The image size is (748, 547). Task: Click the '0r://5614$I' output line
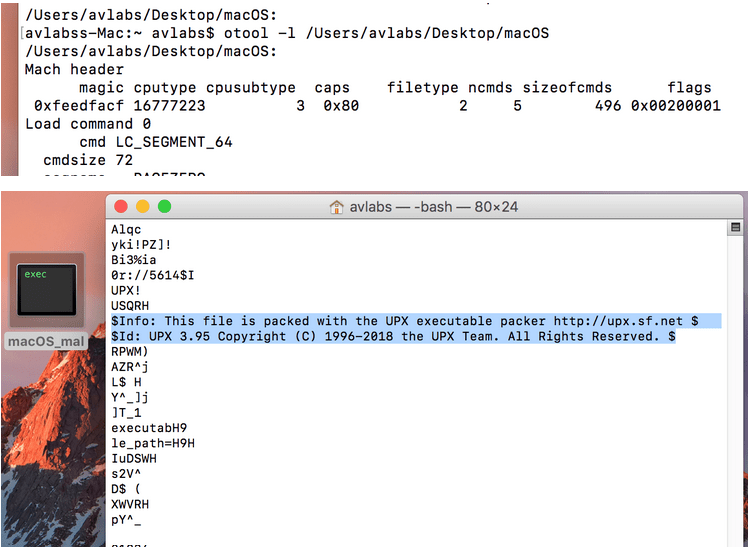click(x=152, y=275)
